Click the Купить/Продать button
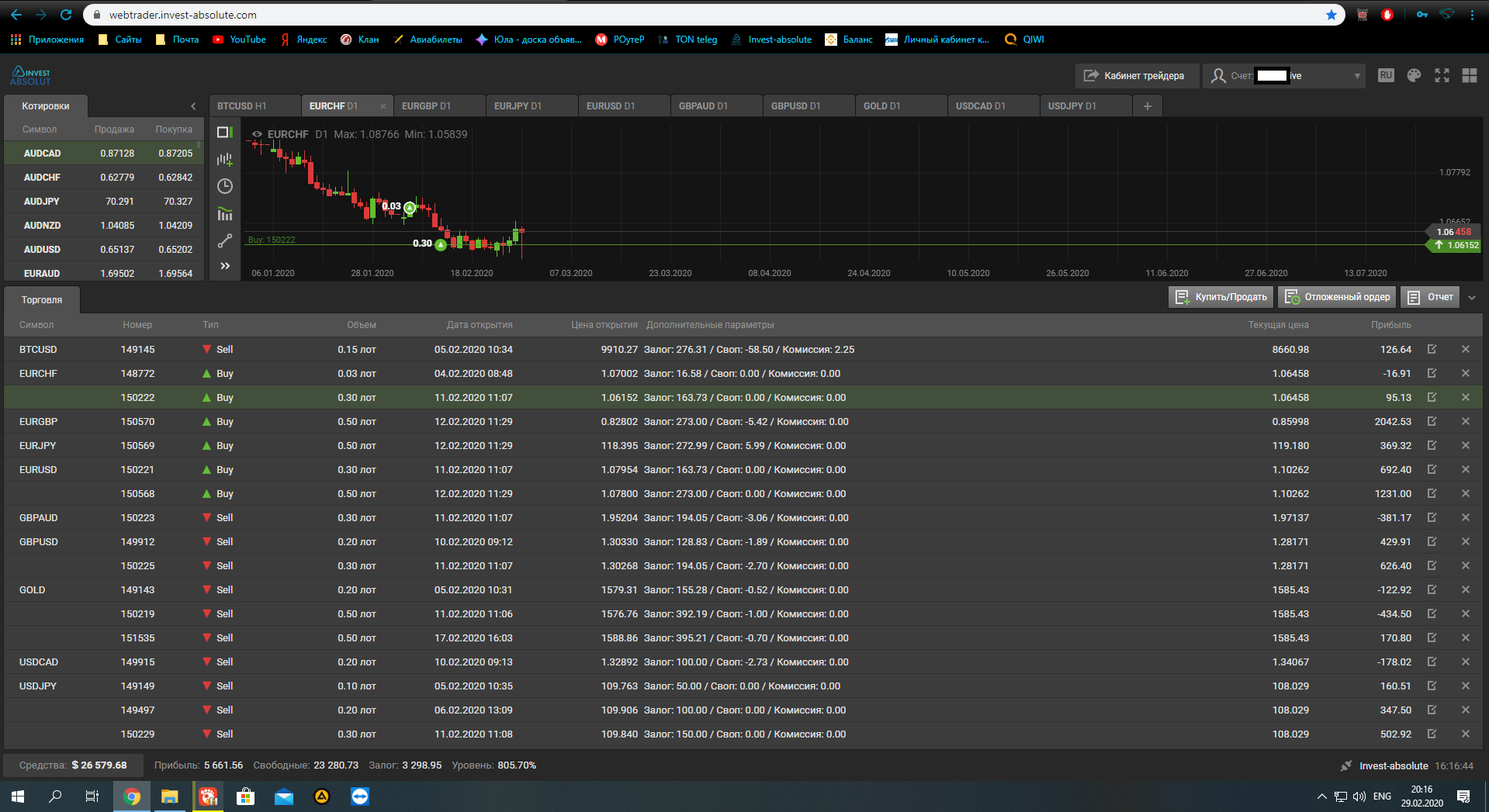The width and height of the screenshot is (1489, 812). [1221, 297]
